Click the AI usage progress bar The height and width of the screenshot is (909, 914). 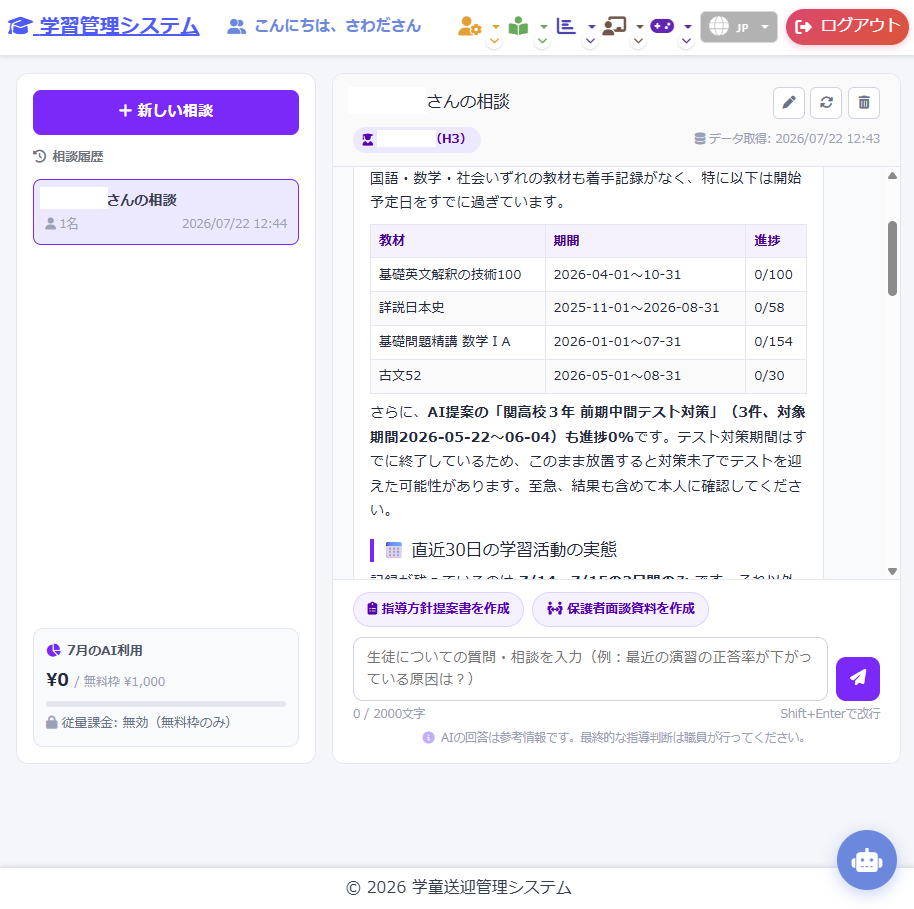tap(166, 704)
